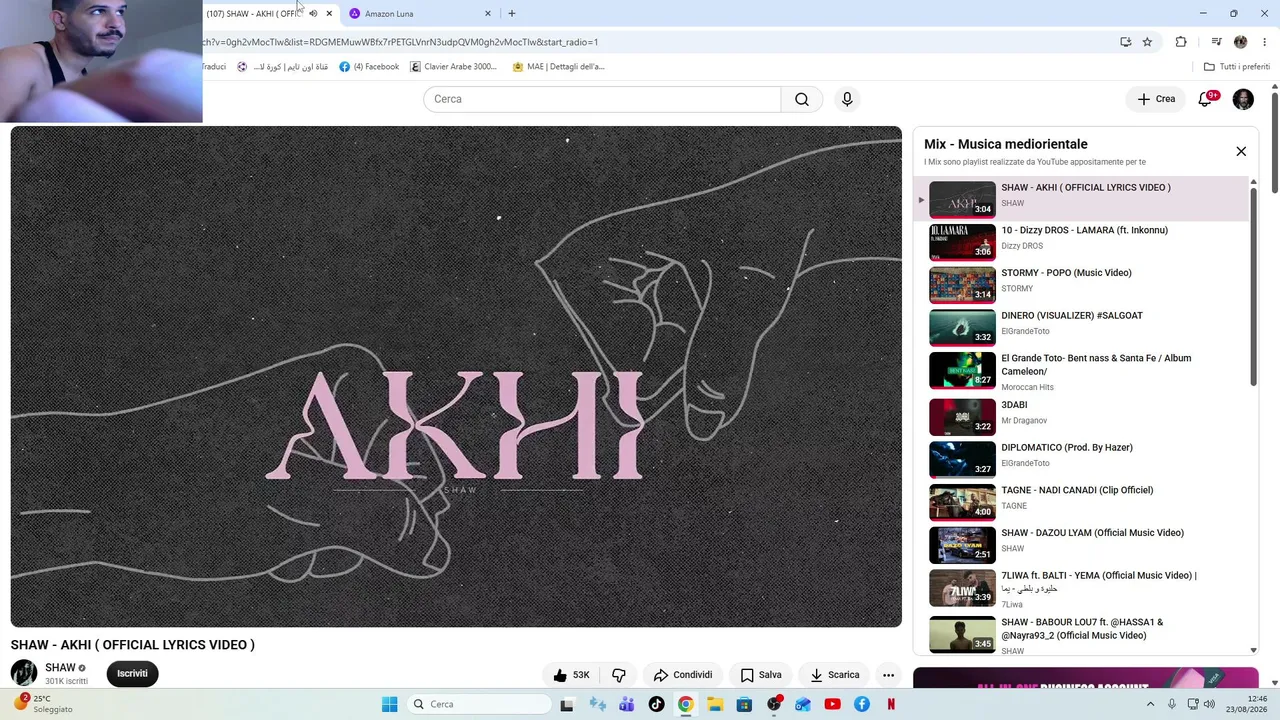Close the Amazon Luna tab
1280x720 pixels.
tap(488, 14)
